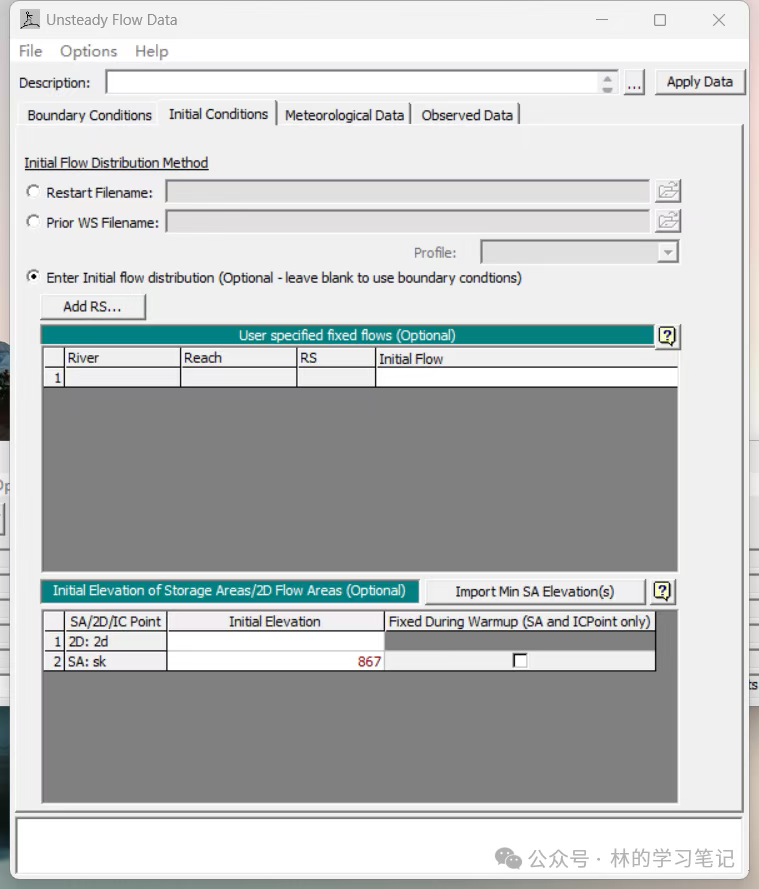The image size is (759, 889).
Task: Select the Prior WS Filename radio option
Action: [x=34, y=222]
